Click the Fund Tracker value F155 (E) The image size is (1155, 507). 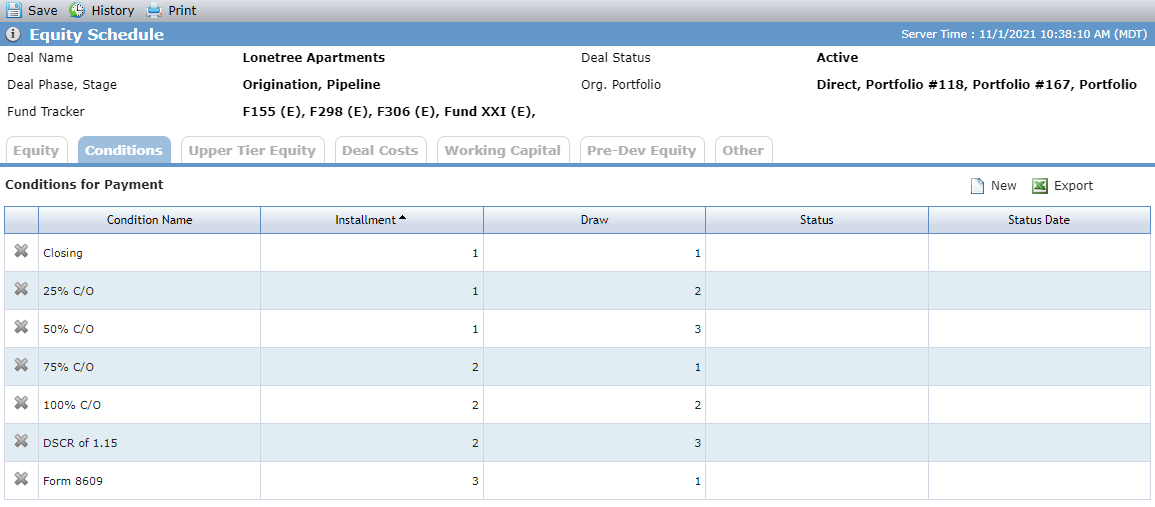click(271, 112)
